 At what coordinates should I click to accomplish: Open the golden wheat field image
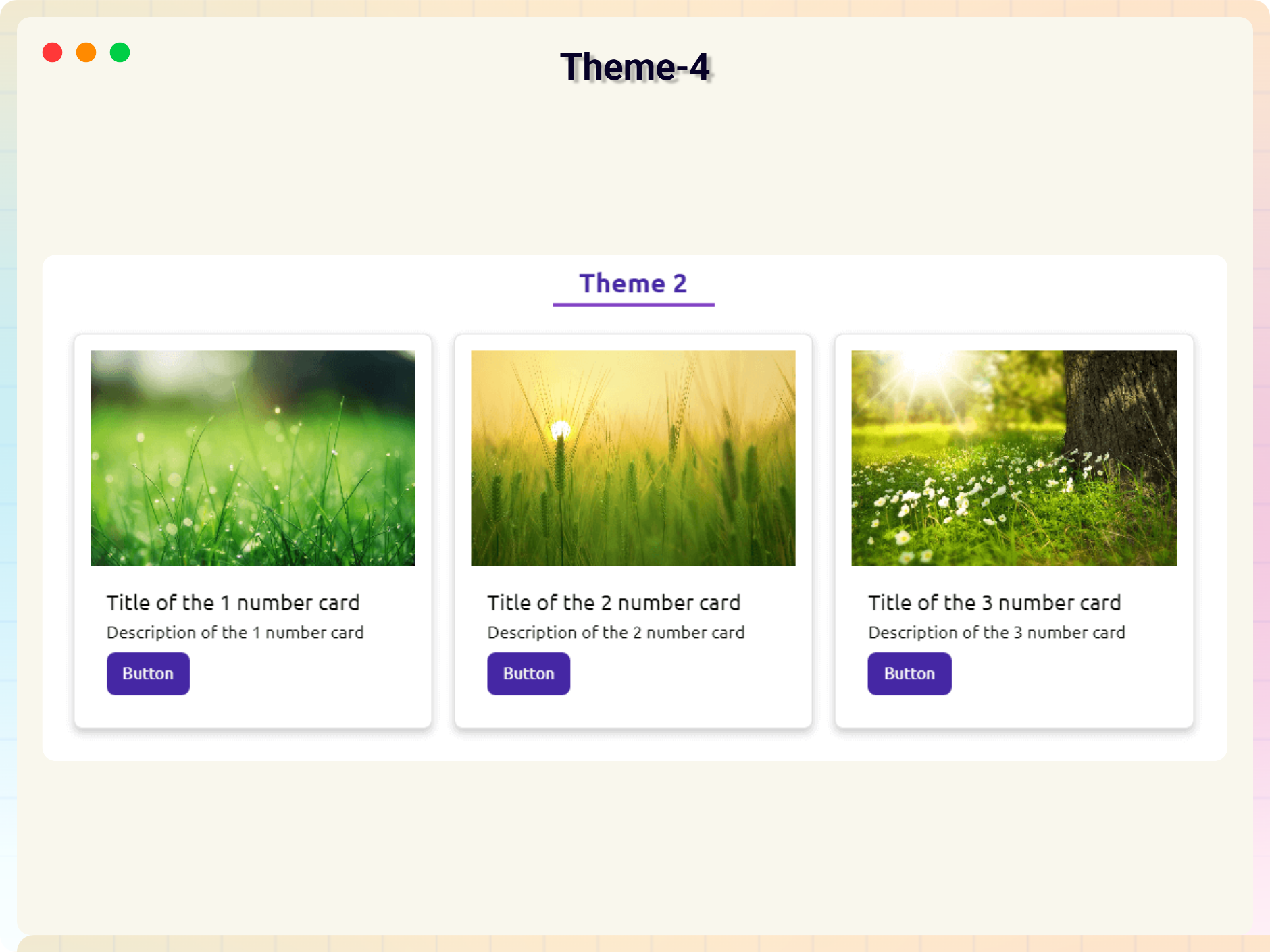633,458
